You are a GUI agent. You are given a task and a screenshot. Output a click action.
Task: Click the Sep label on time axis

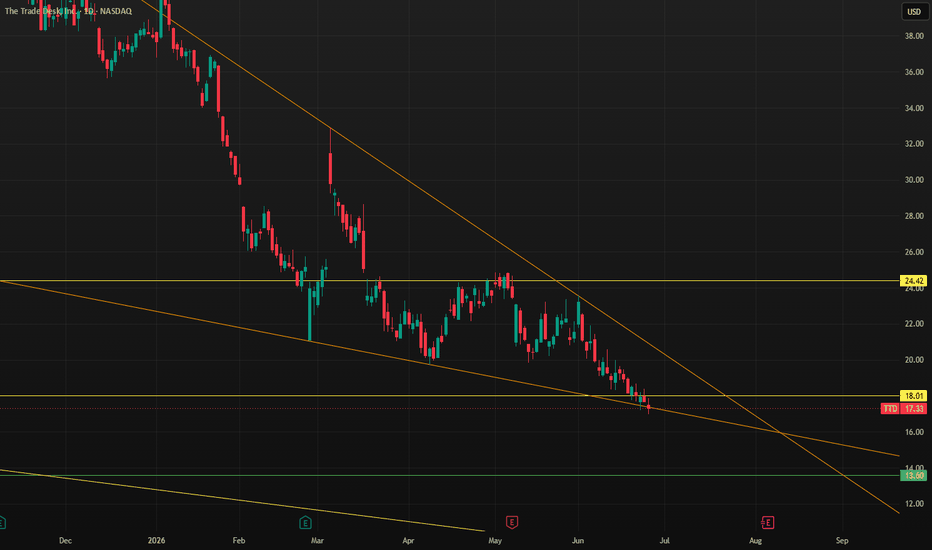842,540
